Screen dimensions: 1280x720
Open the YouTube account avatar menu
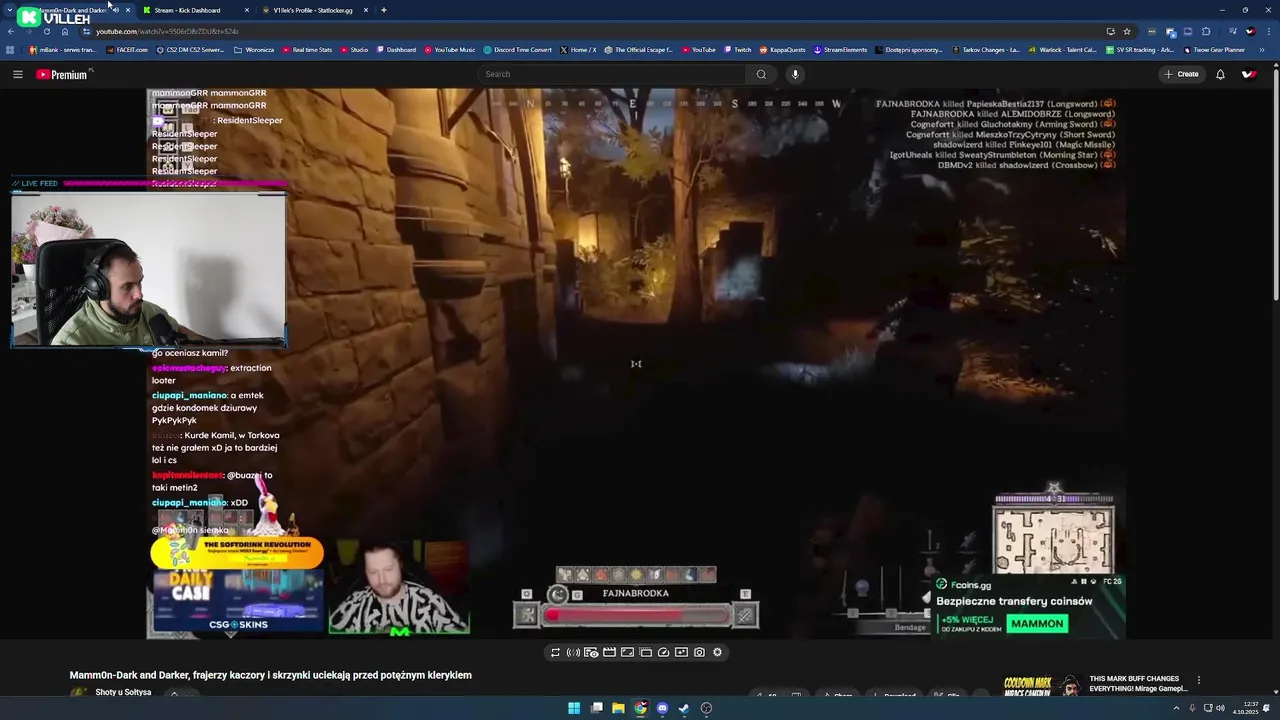tap(1249, 74)
